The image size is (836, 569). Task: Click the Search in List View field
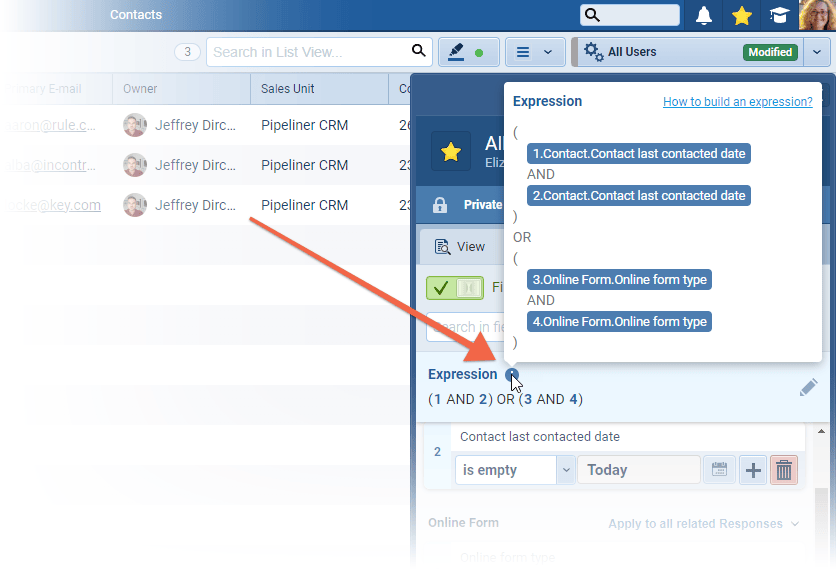pyautogui.click(x=308, y=52)
